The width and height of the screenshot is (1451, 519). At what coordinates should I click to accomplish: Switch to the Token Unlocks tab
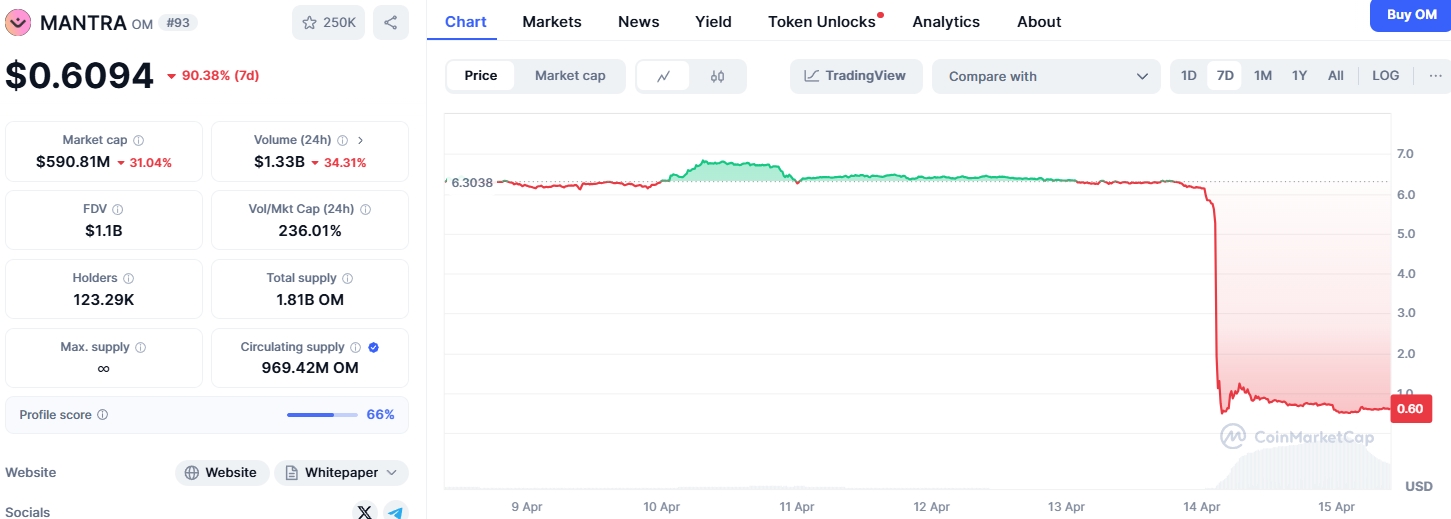coord(822,21)
